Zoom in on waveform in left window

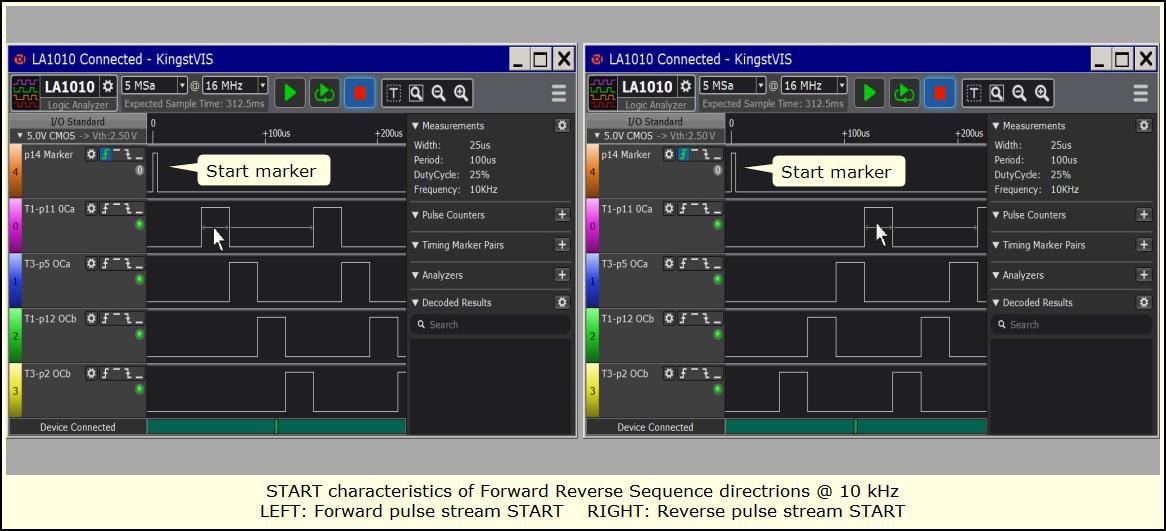click(461, 93)
